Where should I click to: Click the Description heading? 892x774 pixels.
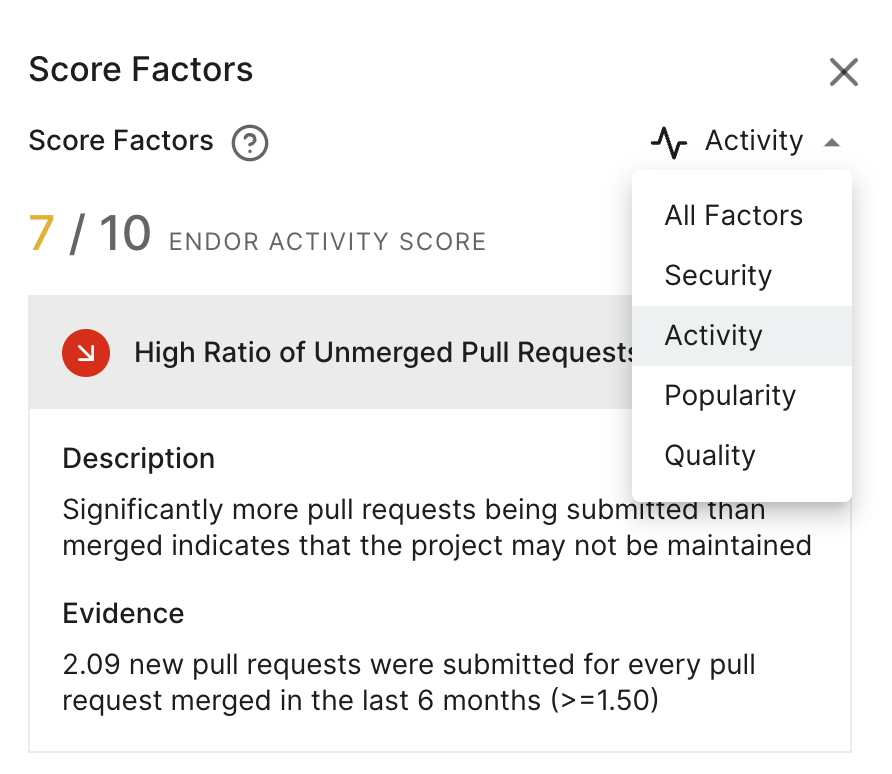click(138, 459)
